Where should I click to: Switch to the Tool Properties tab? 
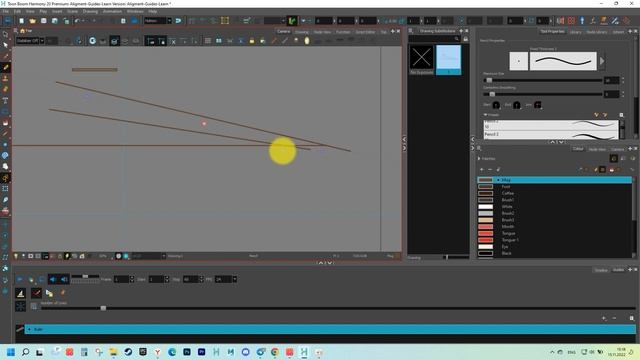[x=552, y=31]
